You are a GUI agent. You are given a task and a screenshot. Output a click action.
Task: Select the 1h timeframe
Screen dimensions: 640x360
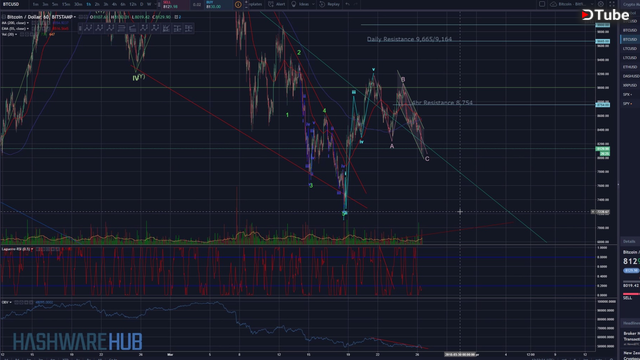(89, 4)
